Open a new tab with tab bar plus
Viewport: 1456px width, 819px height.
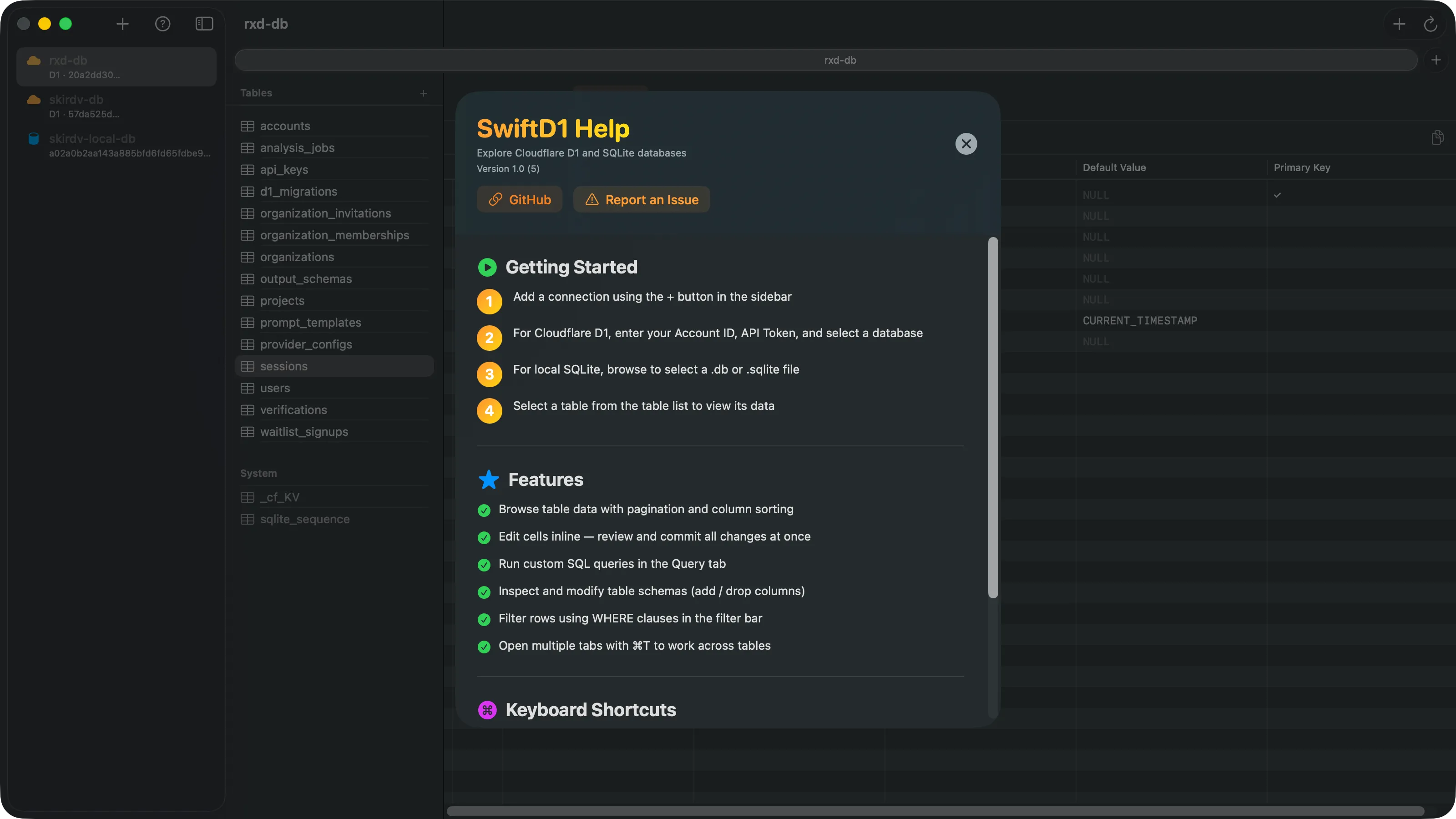click(x=1436, y=60)
